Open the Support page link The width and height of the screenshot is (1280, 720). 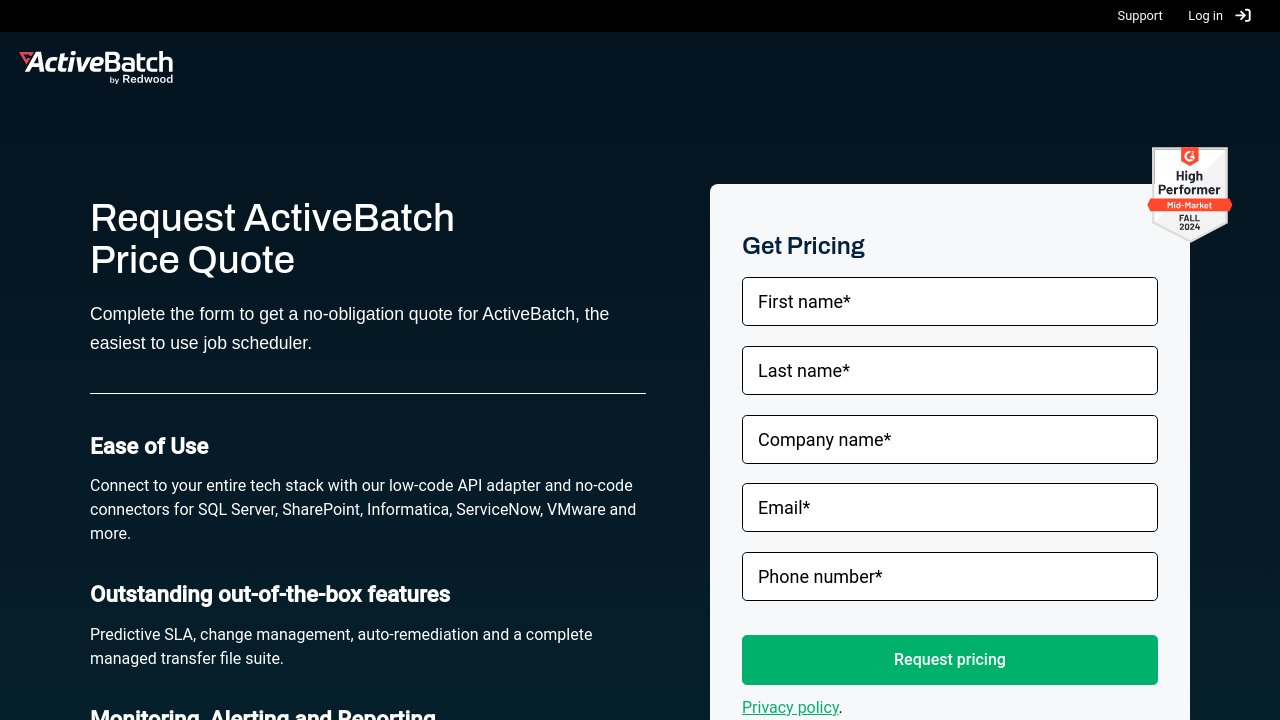coord(1139,16)
